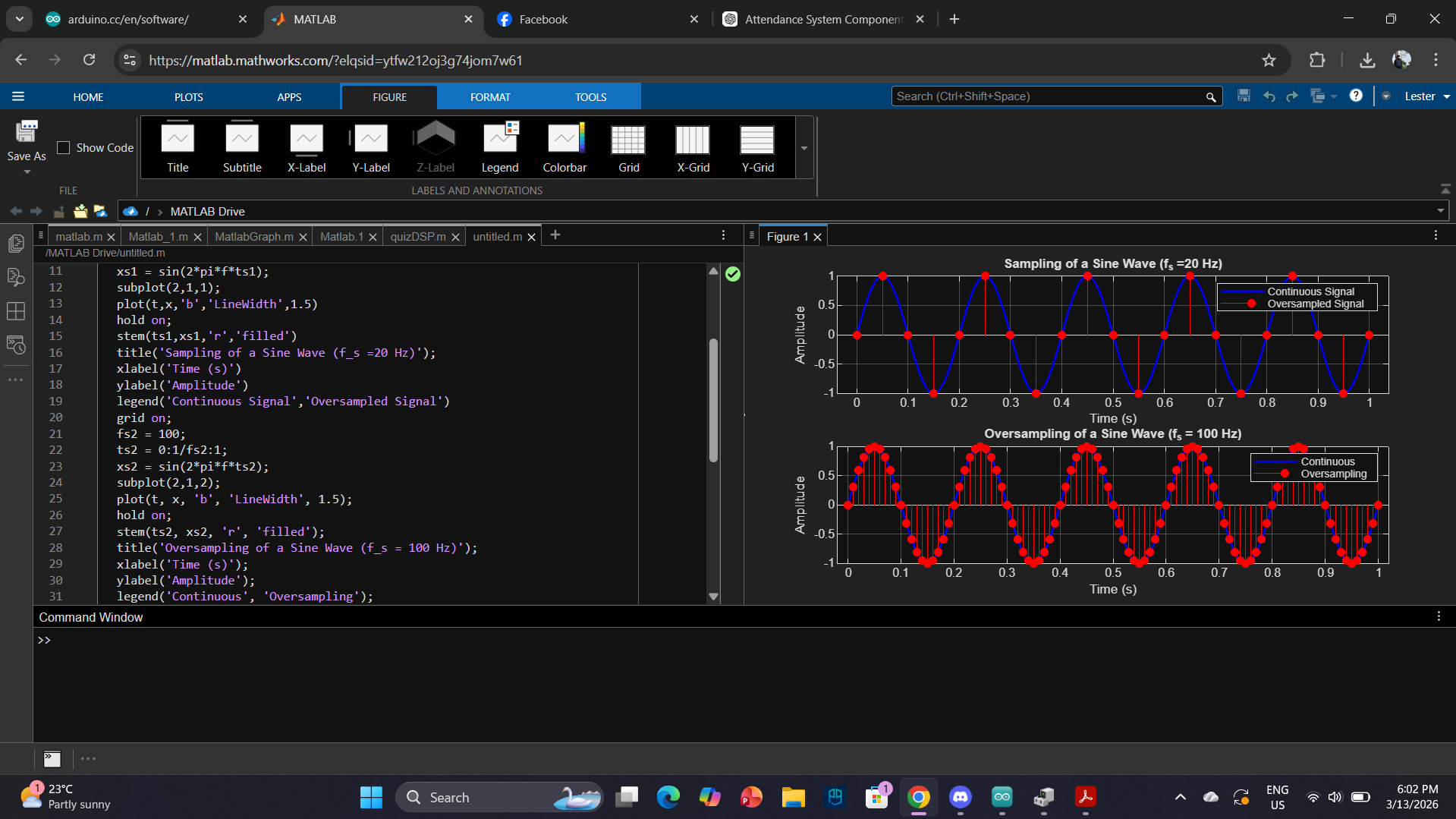Enable the Show Code checkbox

(x=64, y=148)
